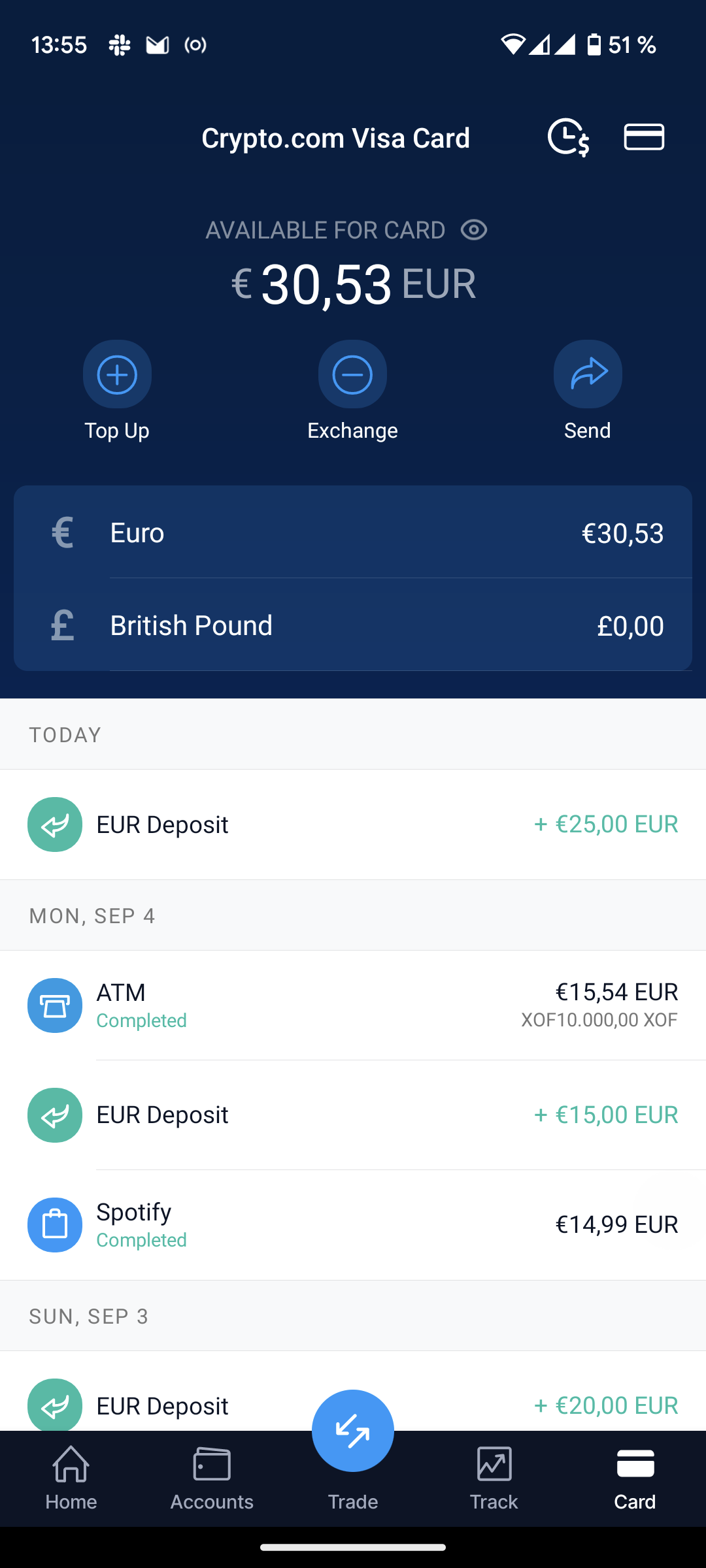This screenshot has width=706, height=1568.
Task: Open the Spotify transaction
Action: point(353,1225)
